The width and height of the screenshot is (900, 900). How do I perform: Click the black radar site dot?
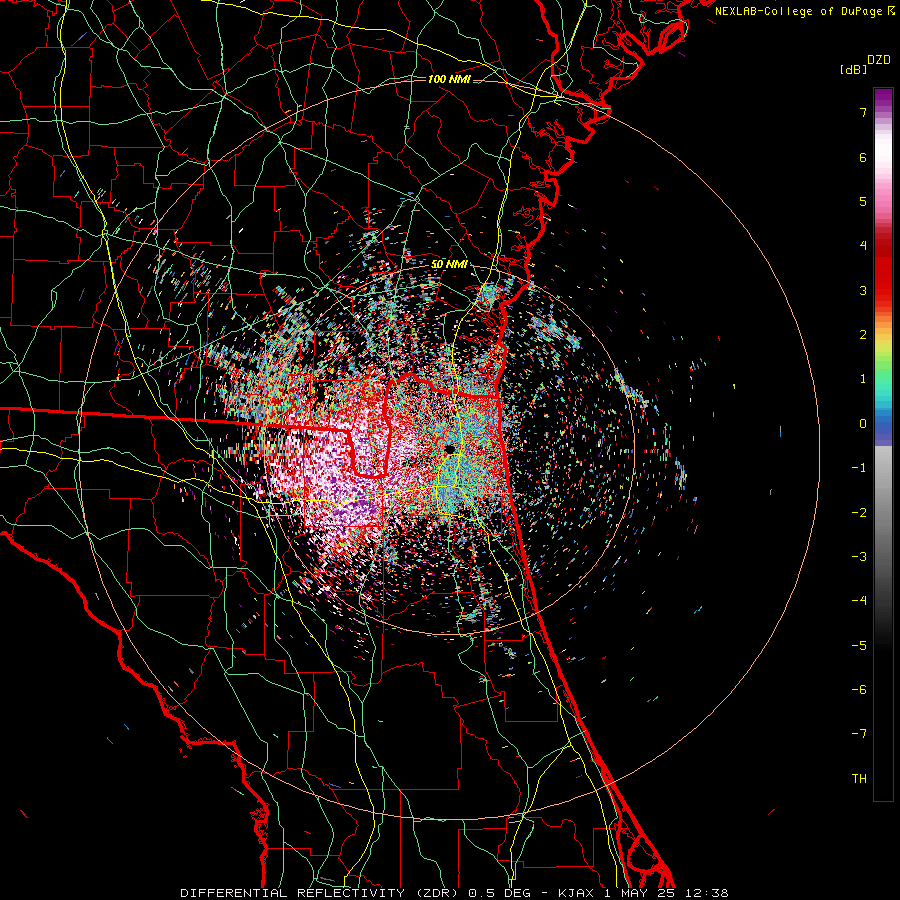tap(449, 448)
